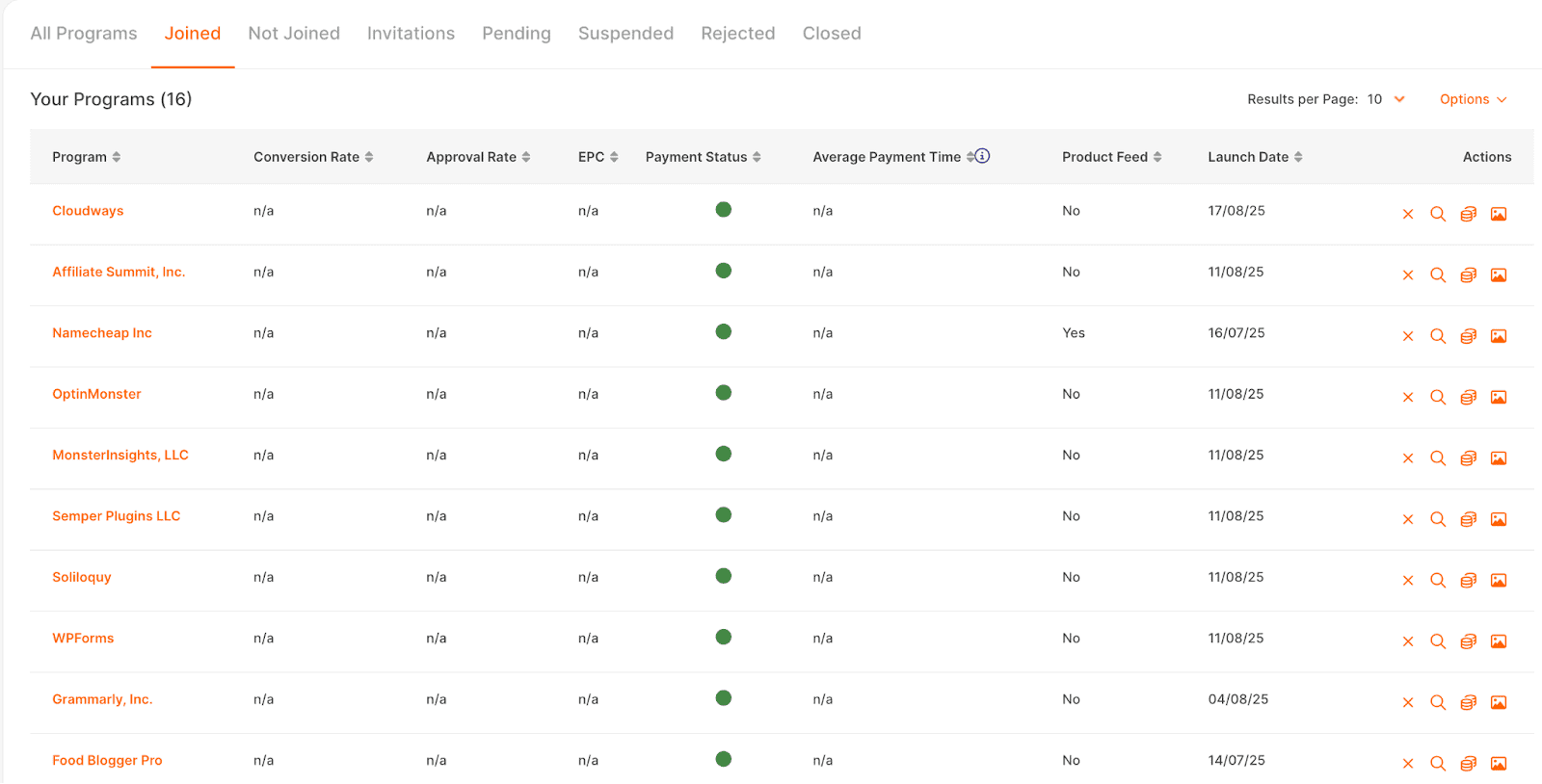
Task: View the Rejected tab
Action: coord(738,34)
